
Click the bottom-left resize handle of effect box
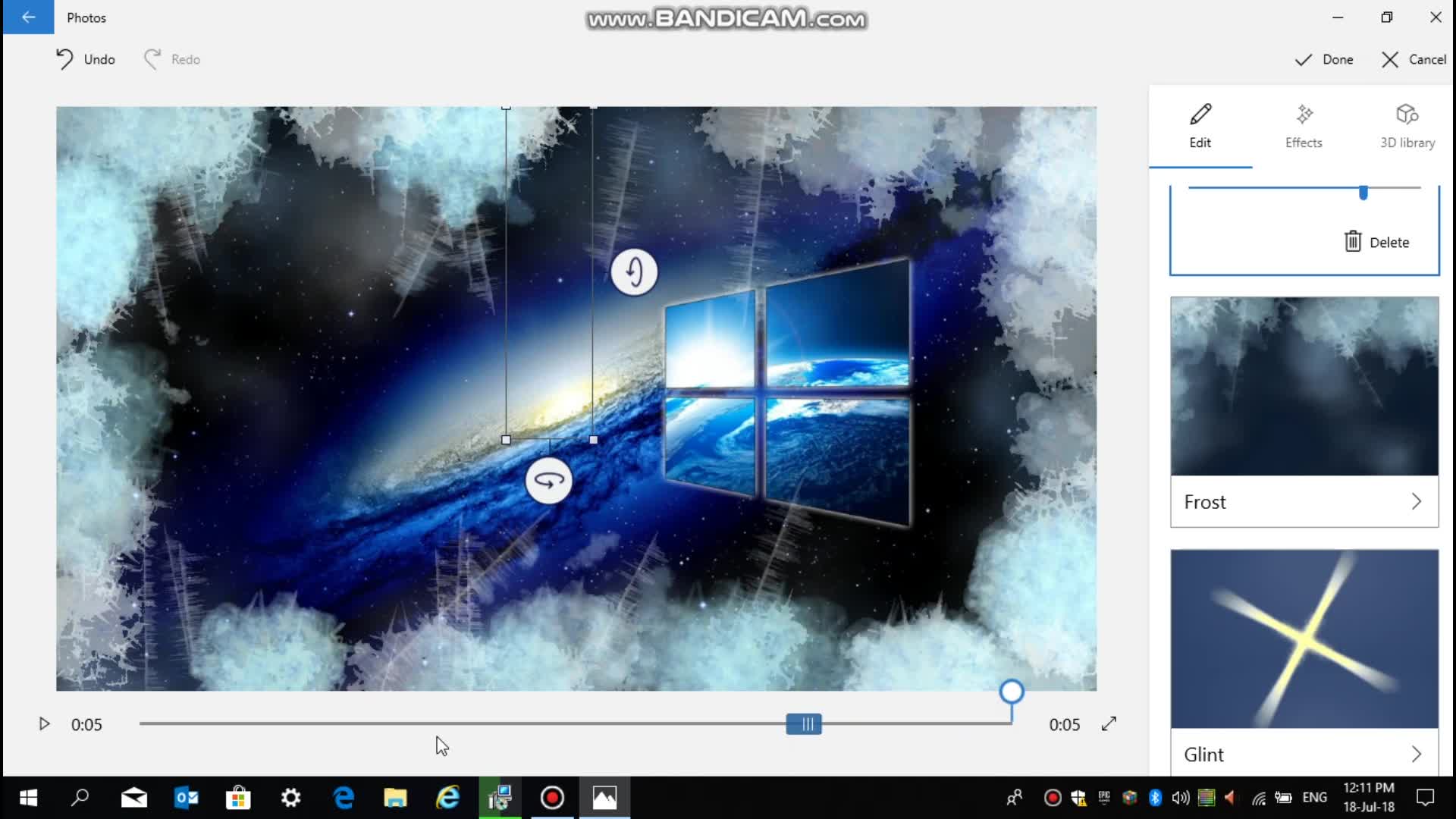coord(506,439)
